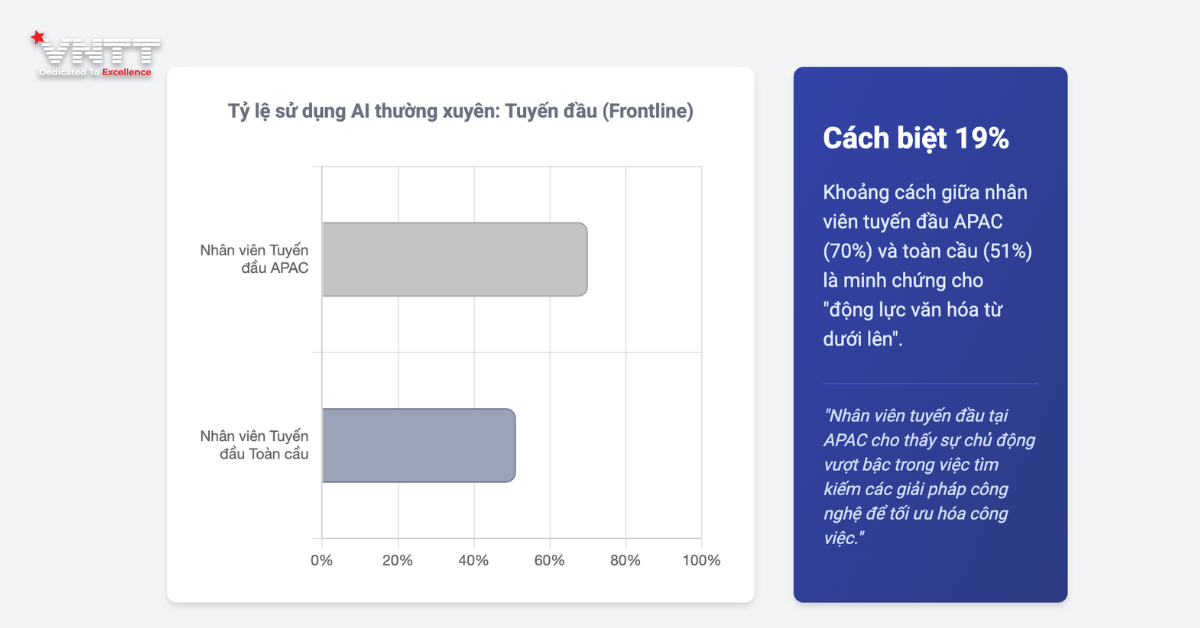
Task: Click the red star on the VNTT logo
Action: click(38, 38)
